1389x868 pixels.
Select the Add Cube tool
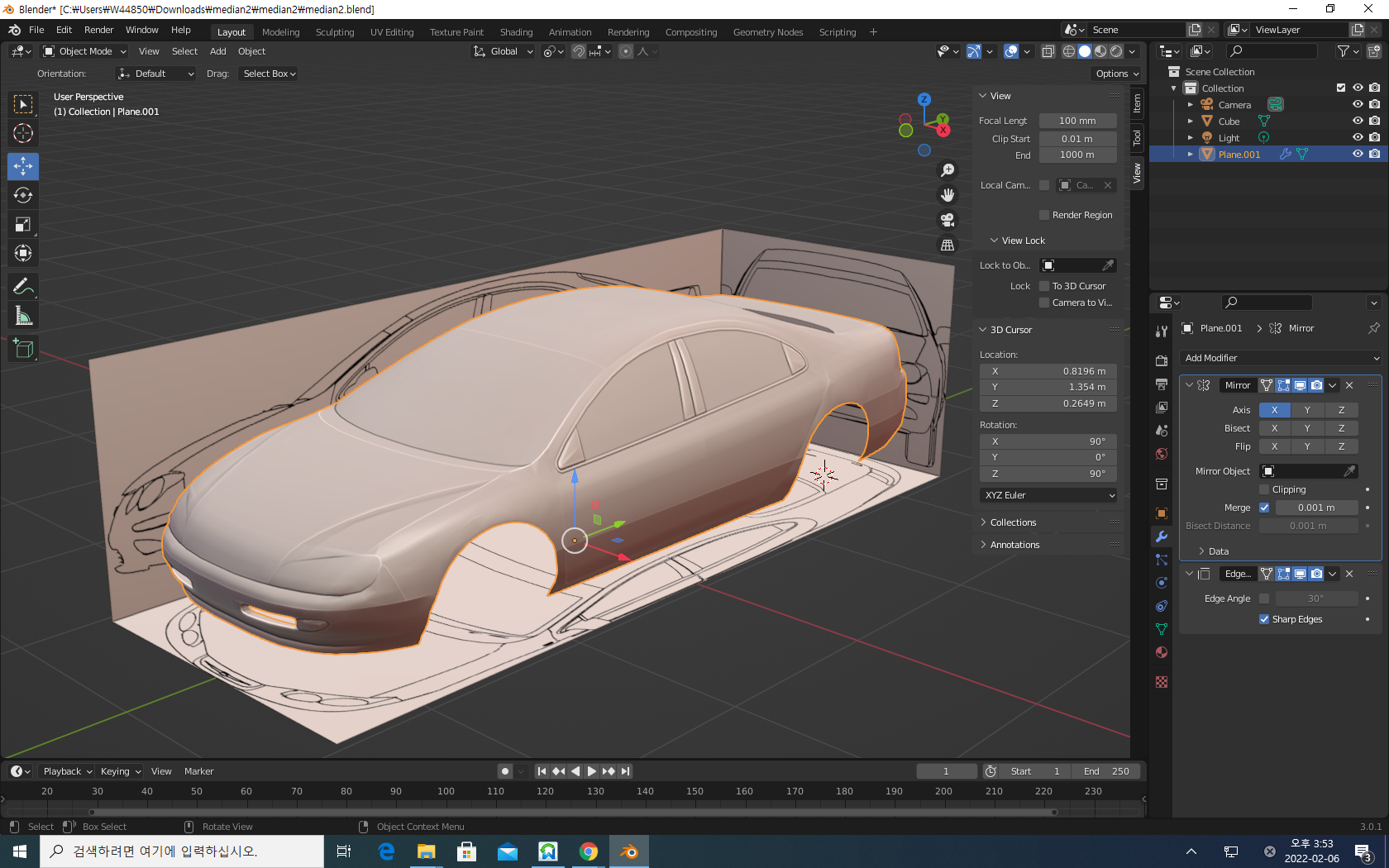point(23,349)
